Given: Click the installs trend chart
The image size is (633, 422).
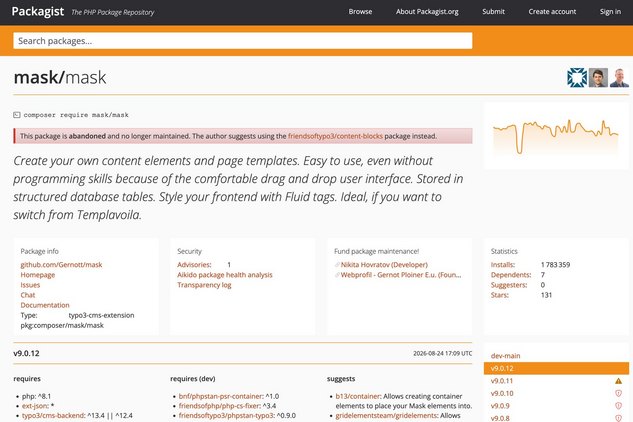Looking at the screenshot, I should (x=555, y=136).
